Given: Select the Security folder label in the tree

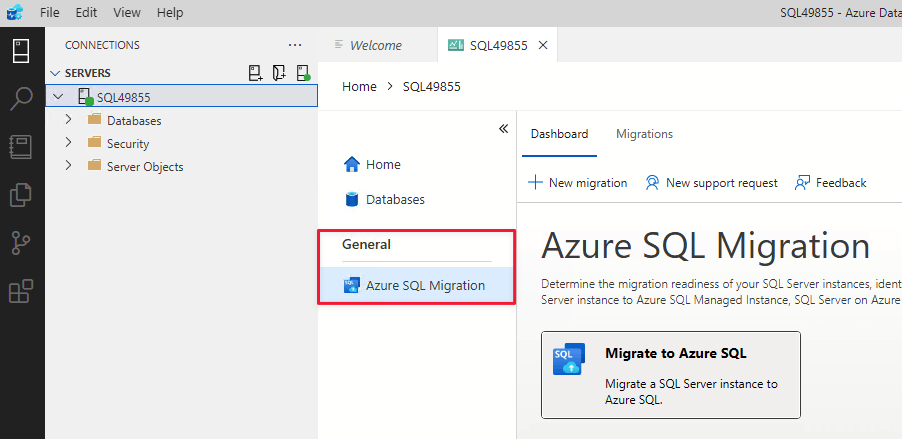Looking at the screenshot, I should tap(128, 144).
